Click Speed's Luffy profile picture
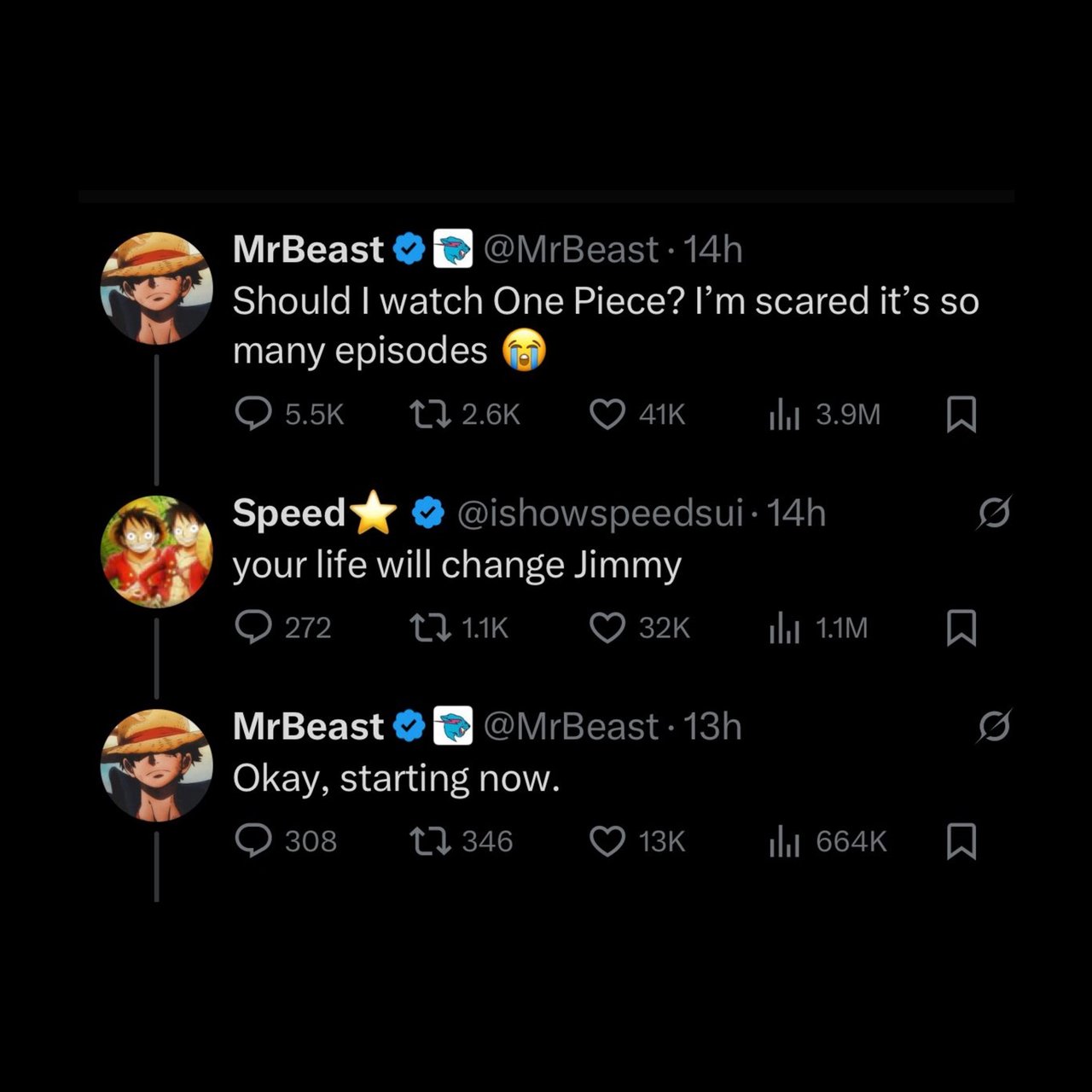Viewport: 1092px width, 1092px height. [156, 551]
